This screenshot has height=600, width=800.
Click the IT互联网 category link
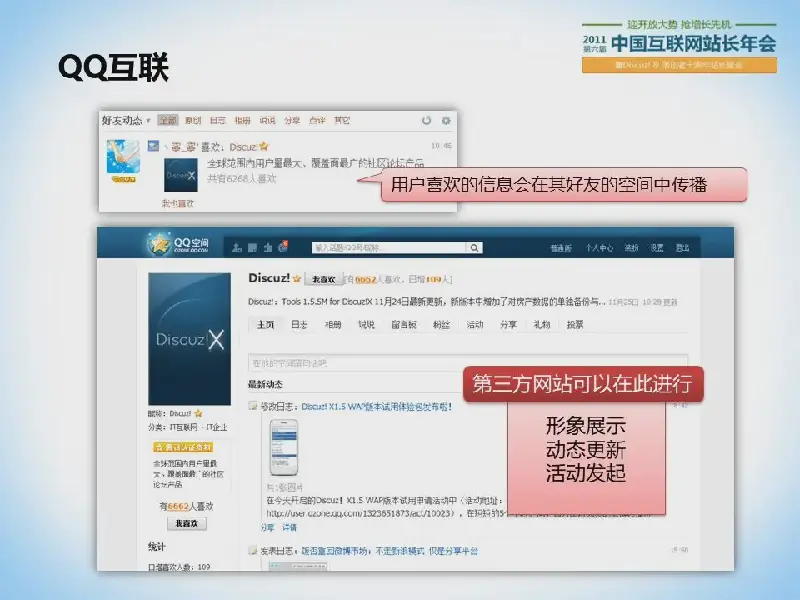pyautogui.click(x=183, y=427)
